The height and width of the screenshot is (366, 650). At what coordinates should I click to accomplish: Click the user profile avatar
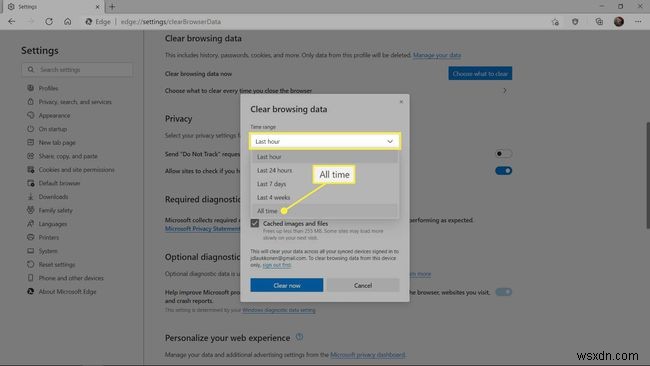pos(618,22)
